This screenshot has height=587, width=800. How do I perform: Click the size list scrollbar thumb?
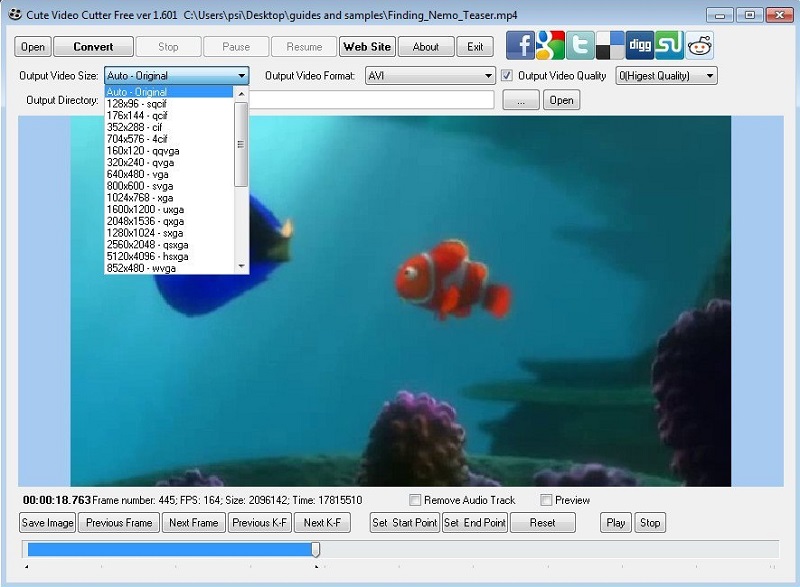point(241,144)
